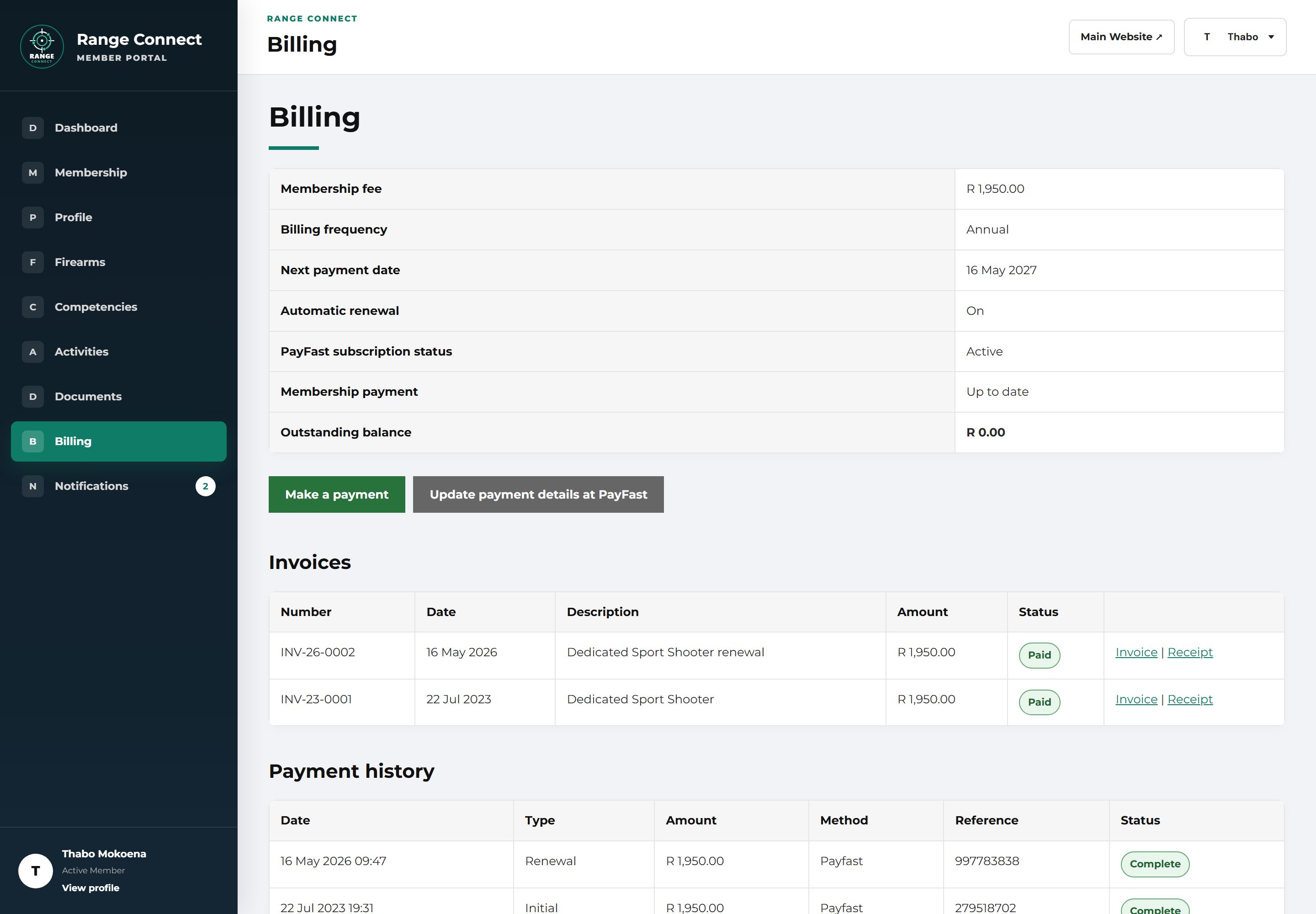Click the A badge for Activities
Viewport: 1316px width, 914px height.
pyautogui.click(x=32, y=351)
